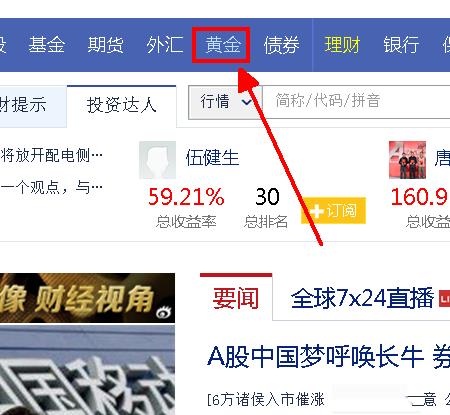Open the 基金 navigation item
450x415 pixels.
[x=47, y=45]
